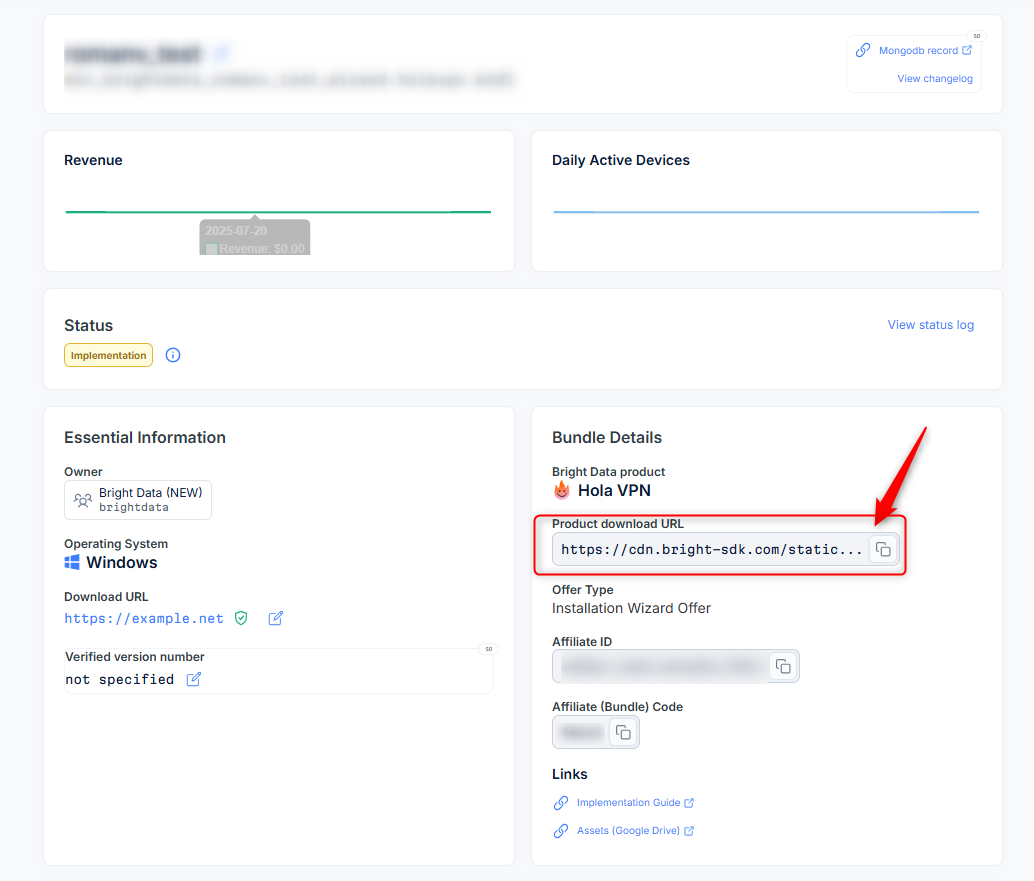Click the Windows operating system icon

click(x=72, y=563)
